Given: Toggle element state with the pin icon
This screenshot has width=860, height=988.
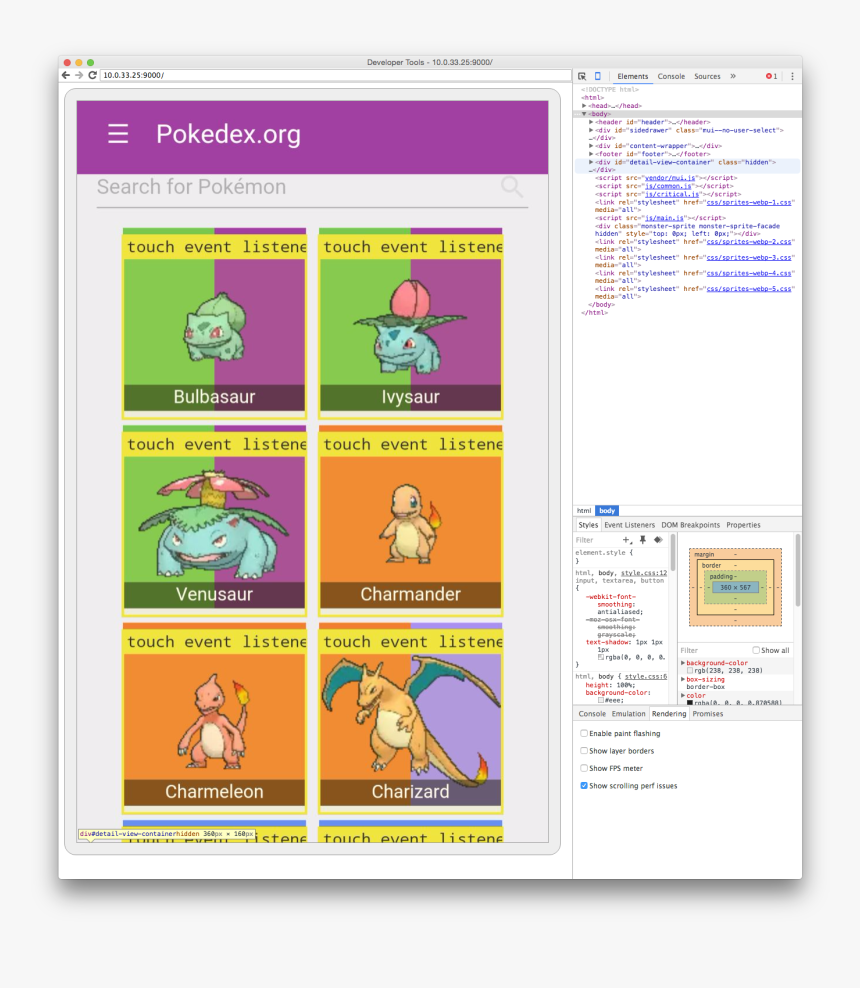Looking at the screenshot, I should click(x=643, y=540).
